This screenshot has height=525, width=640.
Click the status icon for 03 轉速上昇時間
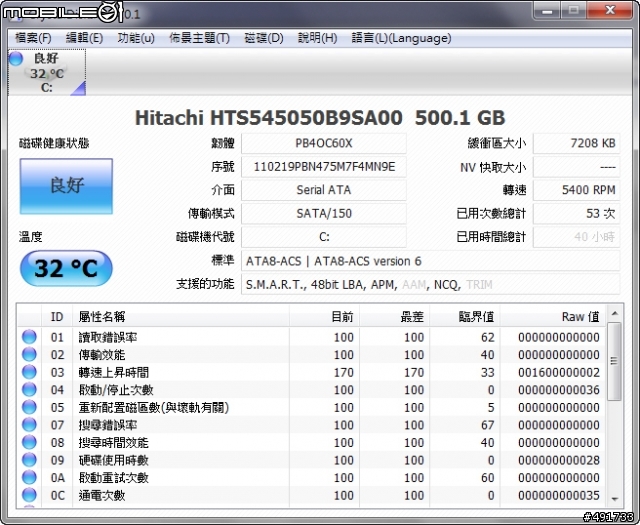29,372
